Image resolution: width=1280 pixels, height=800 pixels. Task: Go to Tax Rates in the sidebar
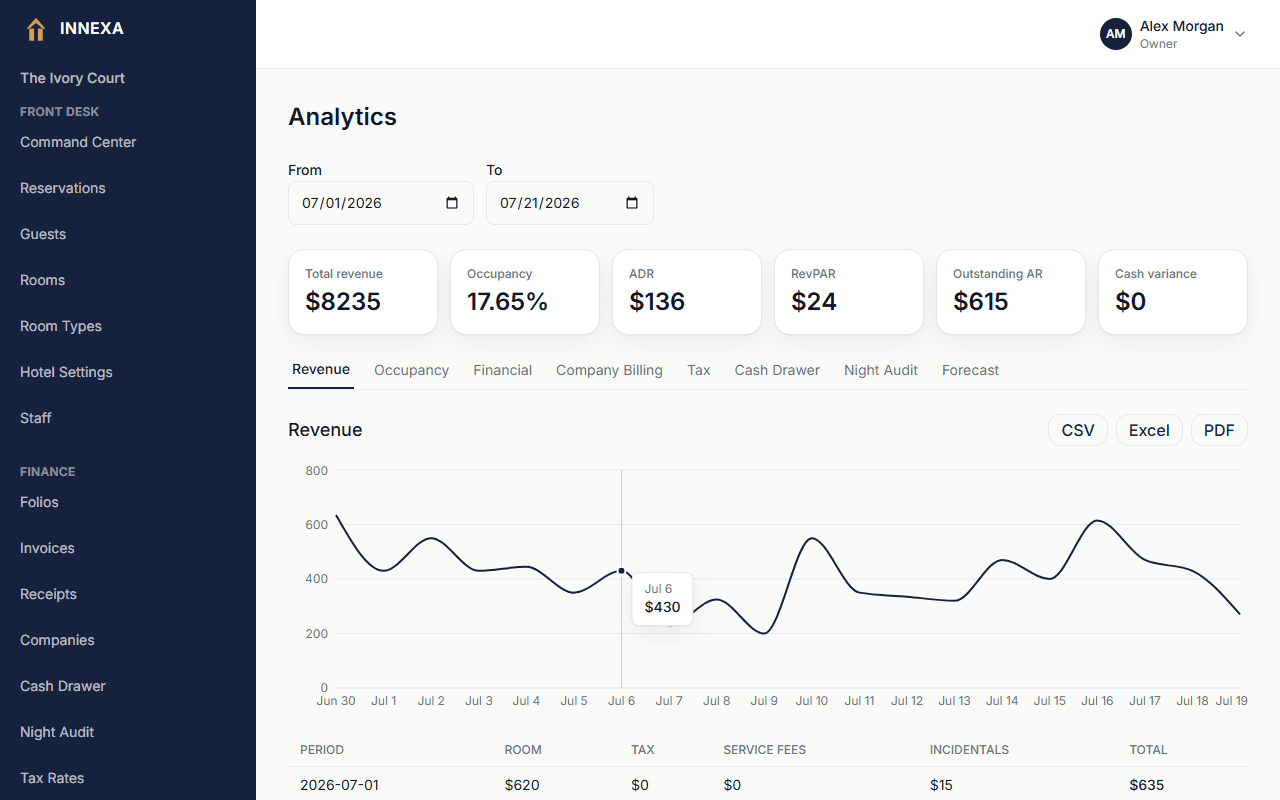52,778
